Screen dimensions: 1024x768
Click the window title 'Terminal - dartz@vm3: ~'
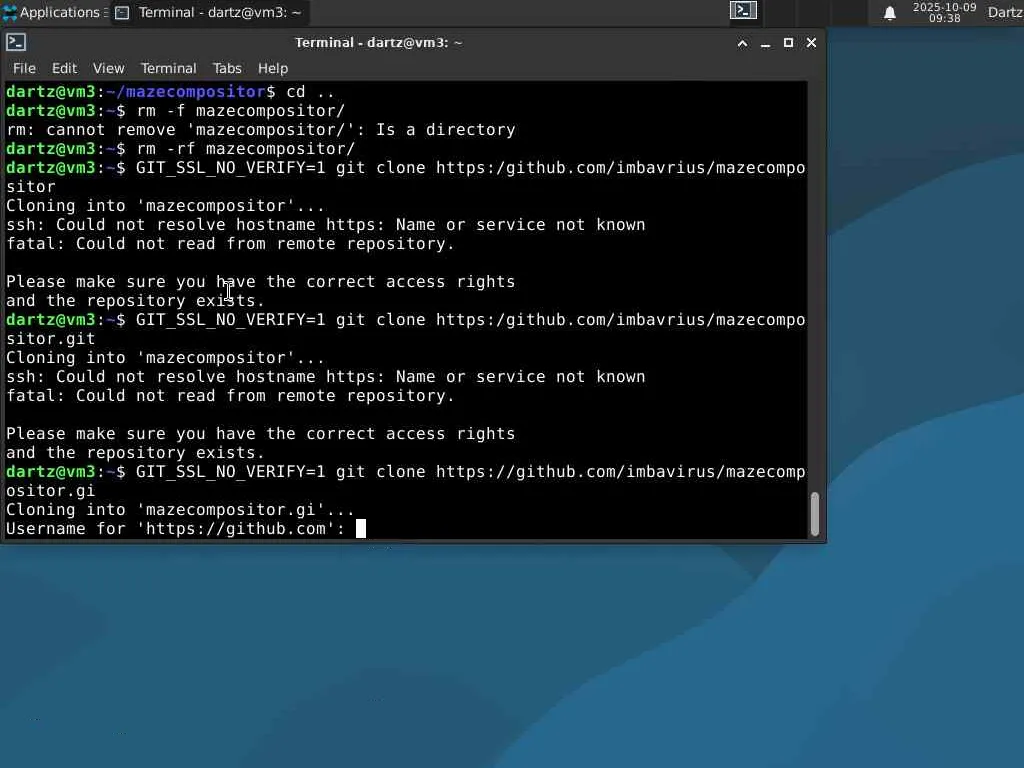[379, 43]
